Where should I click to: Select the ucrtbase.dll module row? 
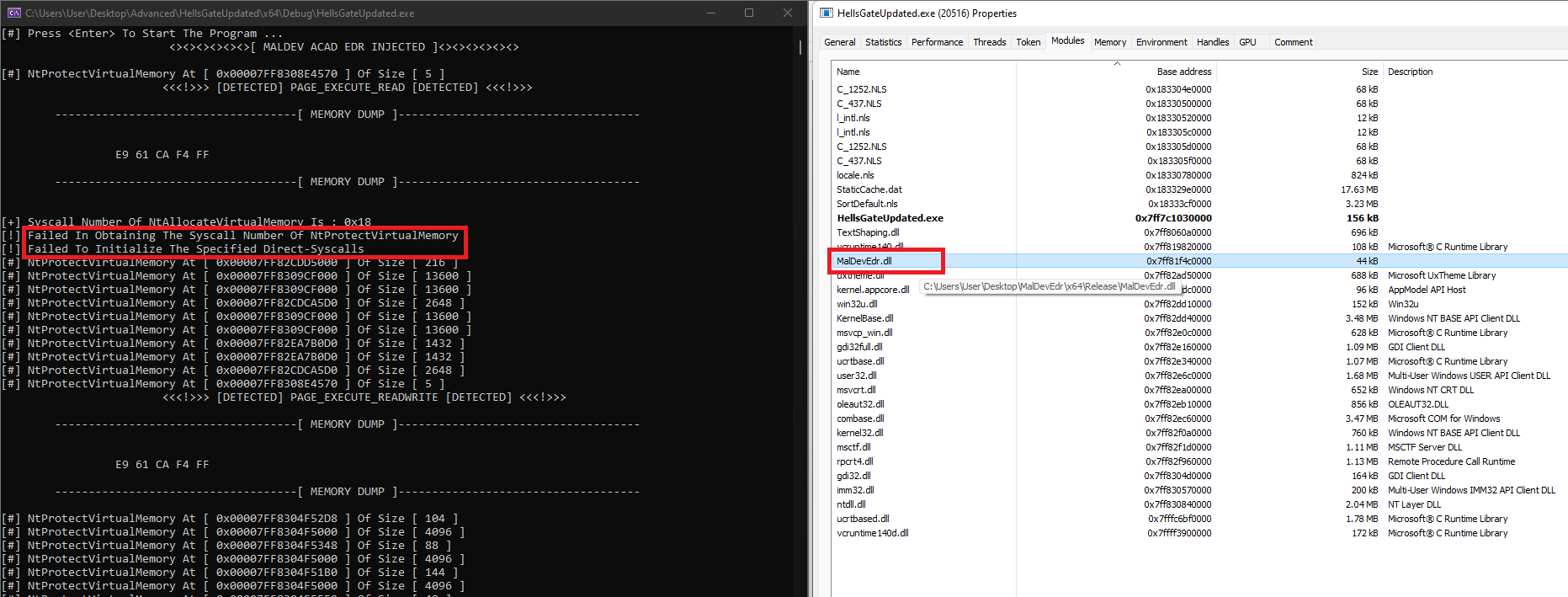1199,361
